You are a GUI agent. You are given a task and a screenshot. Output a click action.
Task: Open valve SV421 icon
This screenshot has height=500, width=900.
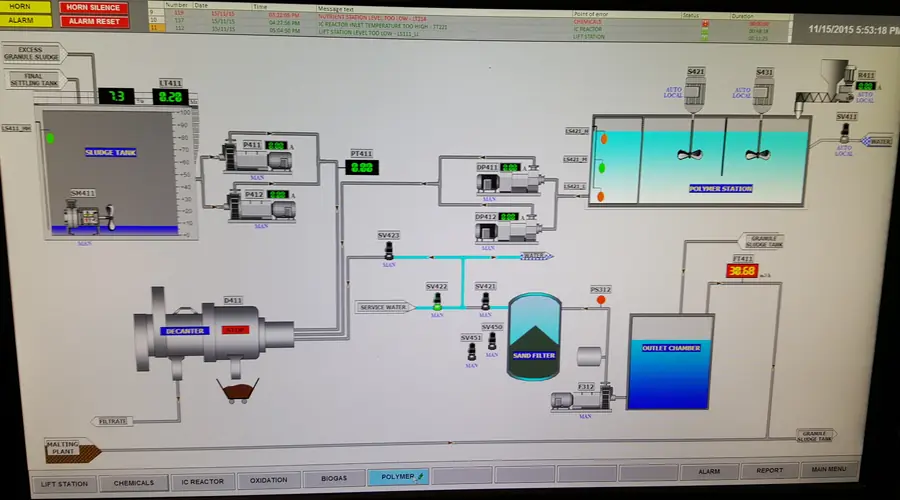(485, 301)
